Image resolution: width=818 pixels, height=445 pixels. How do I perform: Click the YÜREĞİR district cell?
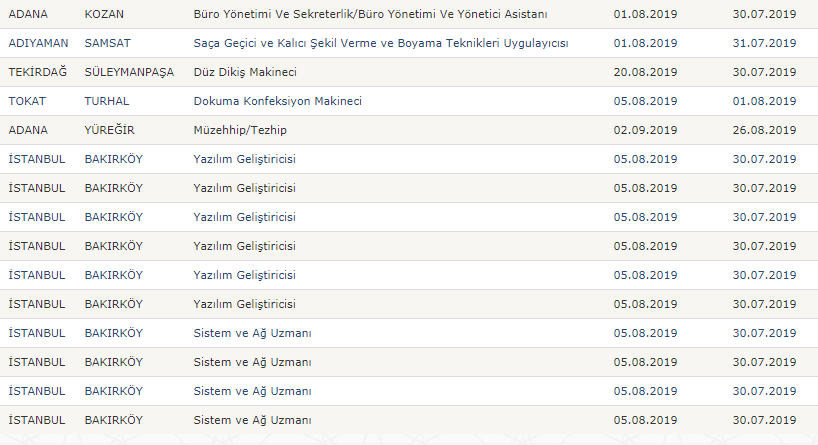108,130
